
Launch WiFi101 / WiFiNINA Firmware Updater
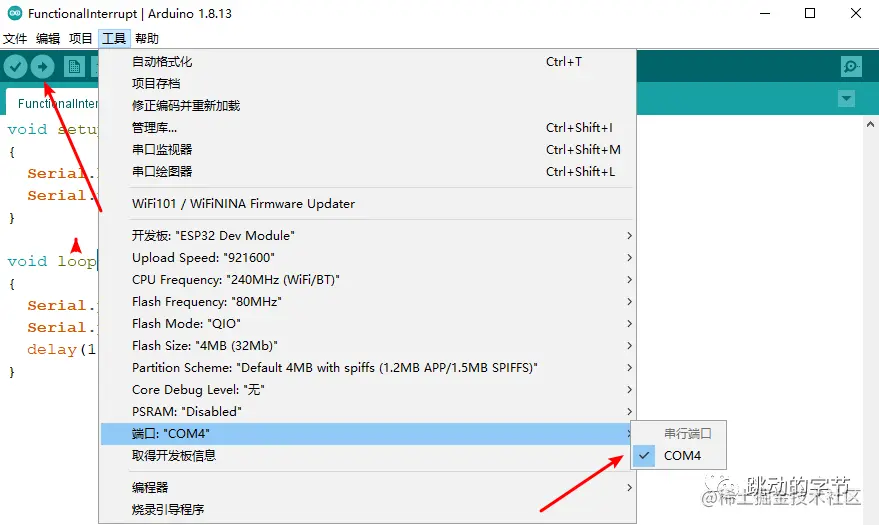pos(368,203)
